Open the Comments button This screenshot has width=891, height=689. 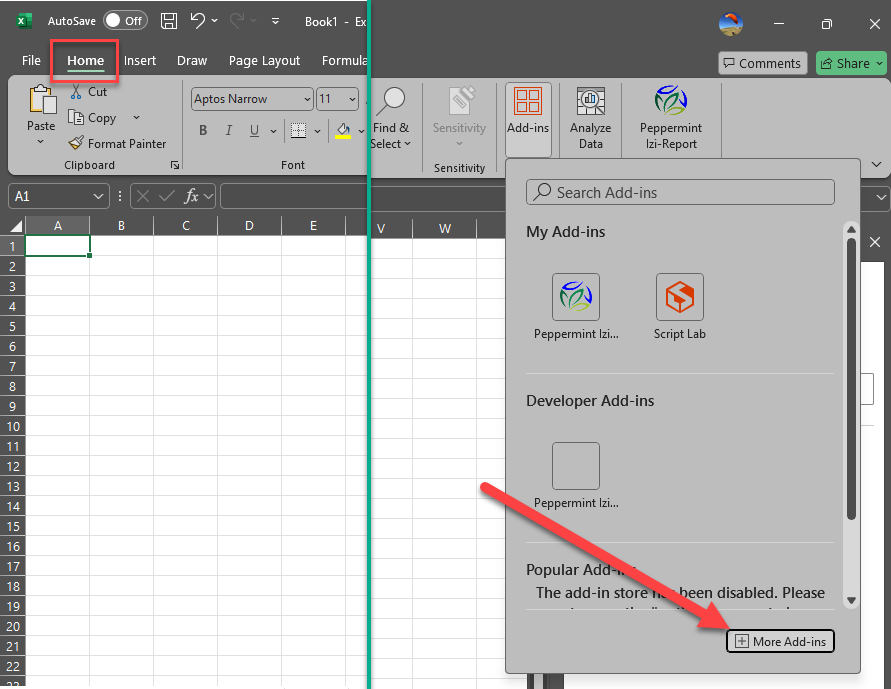(763, 63)
